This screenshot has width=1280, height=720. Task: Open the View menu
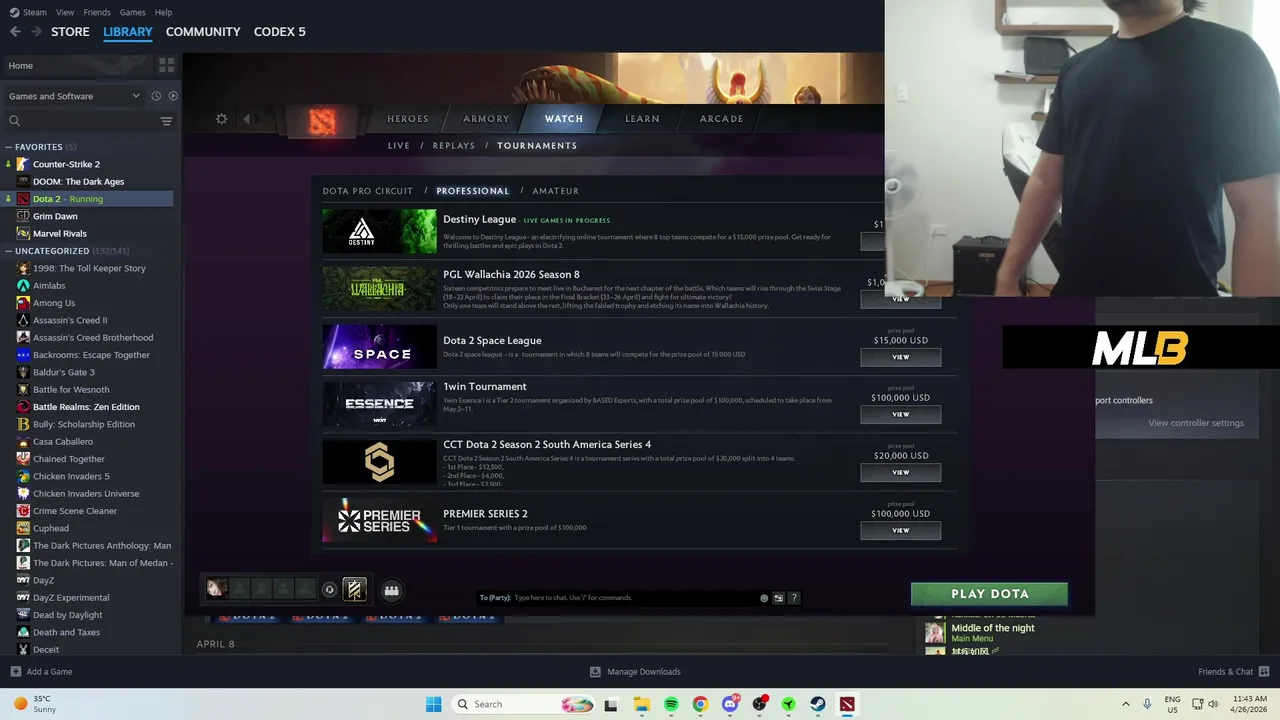click(65, 12)
